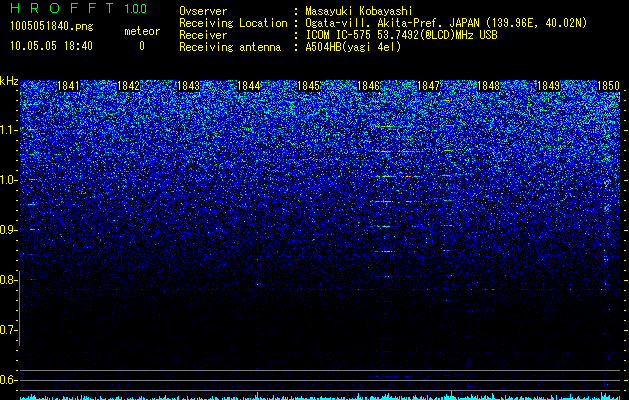Click the Receiving Location label
Screen dimensions: 629x400
coord(233,23)
